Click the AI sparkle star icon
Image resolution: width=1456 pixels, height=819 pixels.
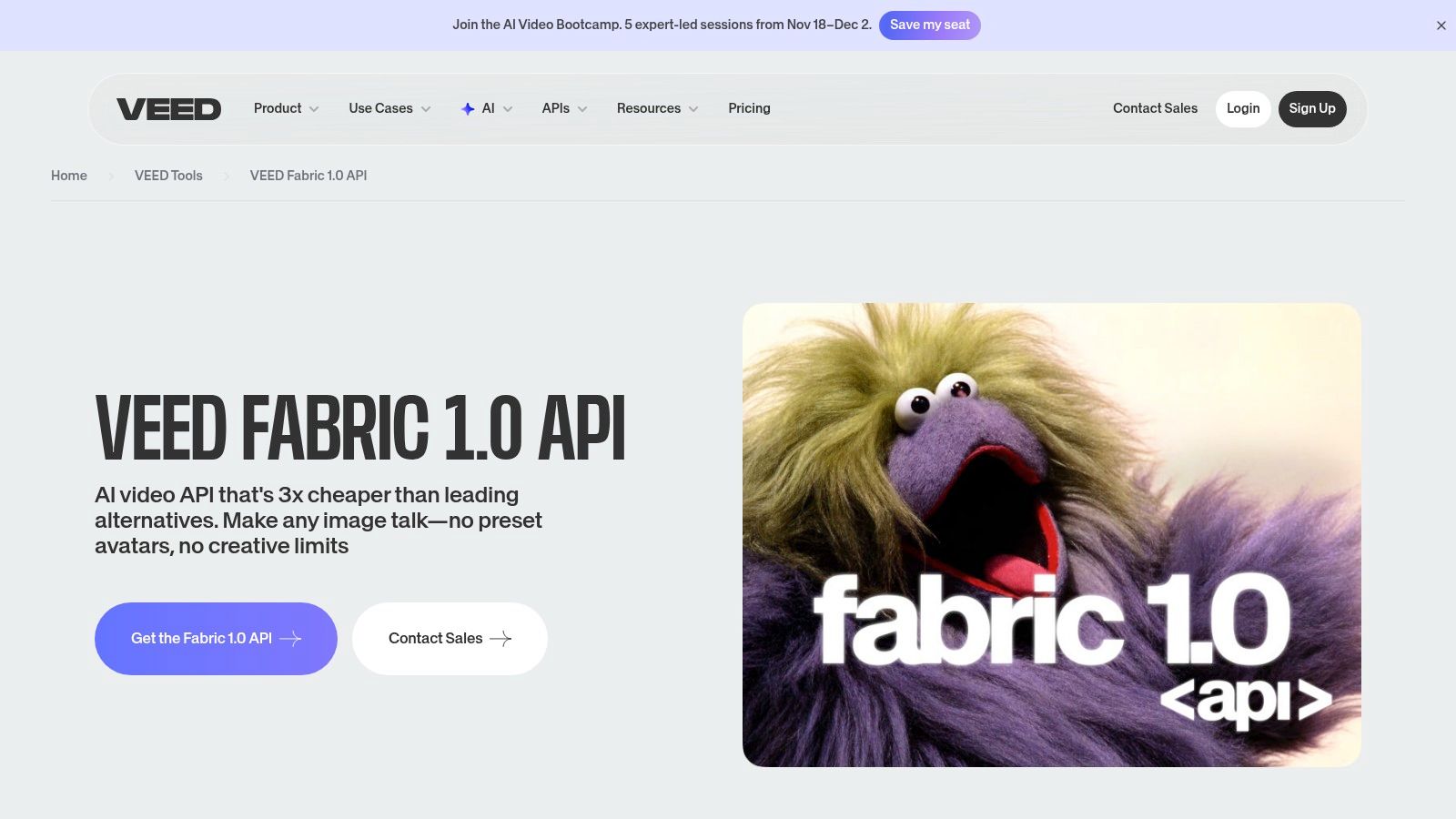pos(468,109)
